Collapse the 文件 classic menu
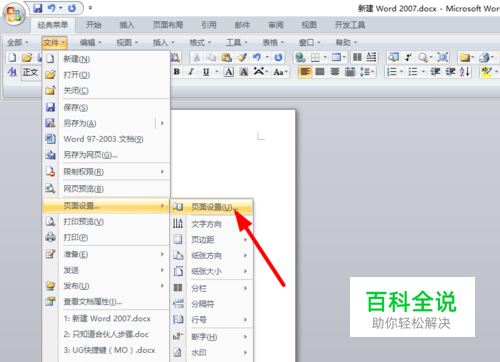The height and width of the screenshot is (362, 500). (55, 43)
